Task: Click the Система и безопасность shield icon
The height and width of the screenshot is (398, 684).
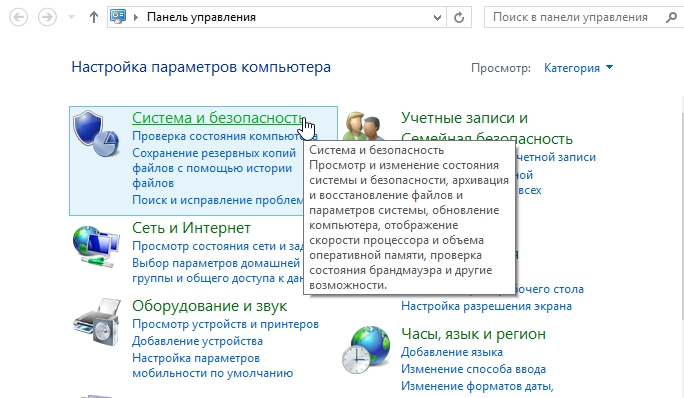Action: pos(96,134)
